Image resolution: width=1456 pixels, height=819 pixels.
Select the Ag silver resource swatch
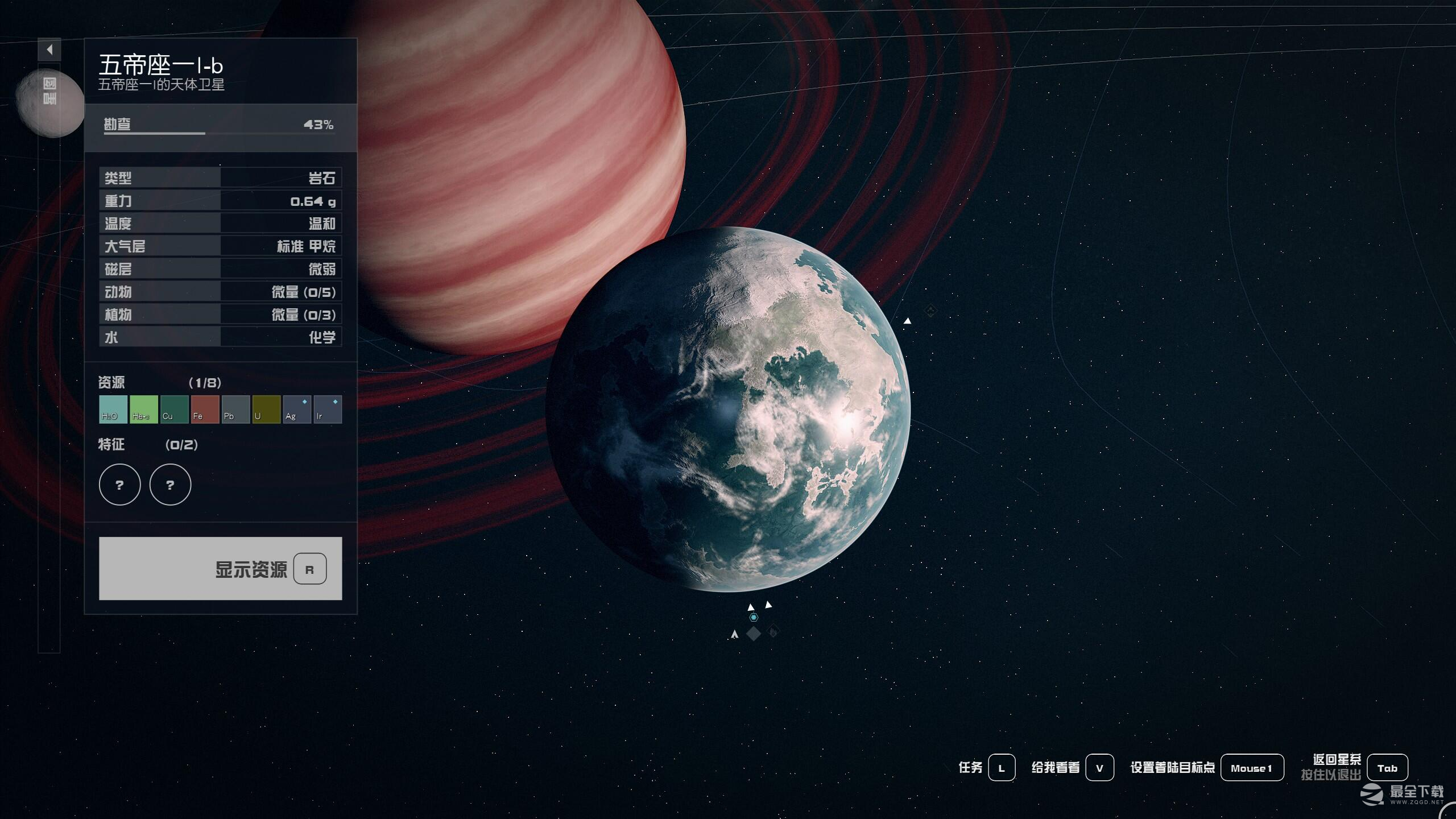297,409
